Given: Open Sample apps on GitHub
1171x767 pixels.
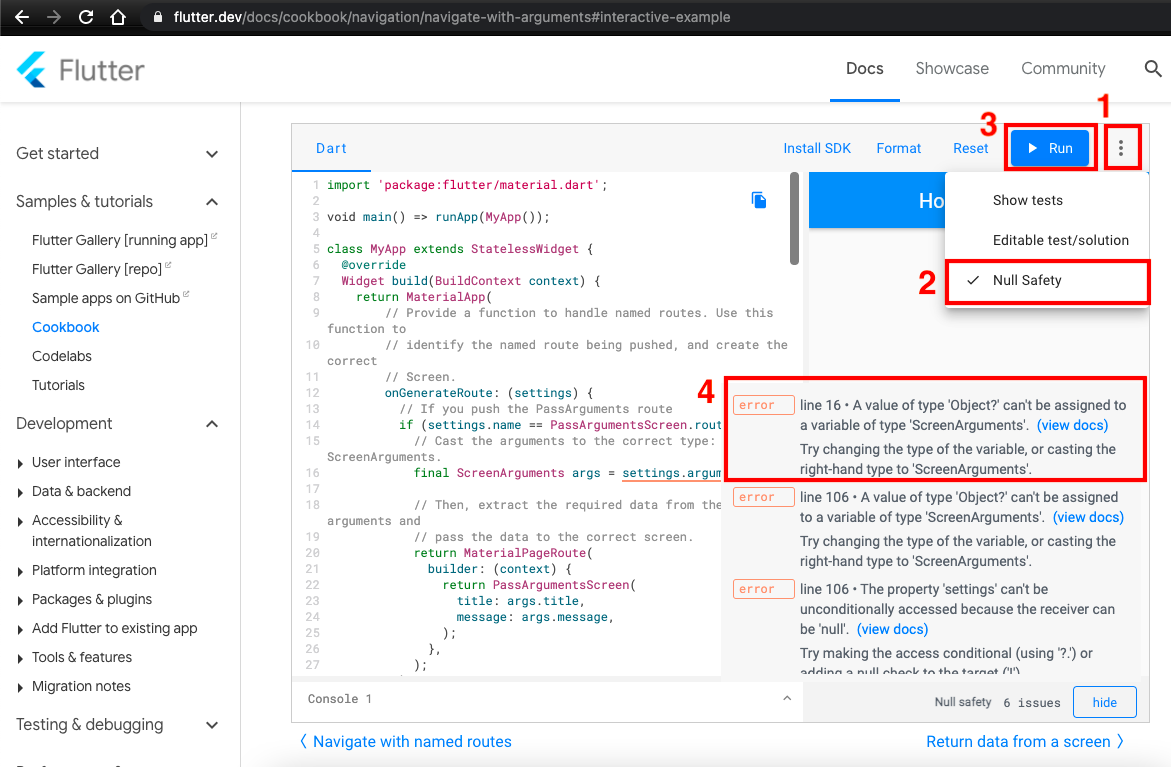Looking at the screenshot, I should (111, 298).
